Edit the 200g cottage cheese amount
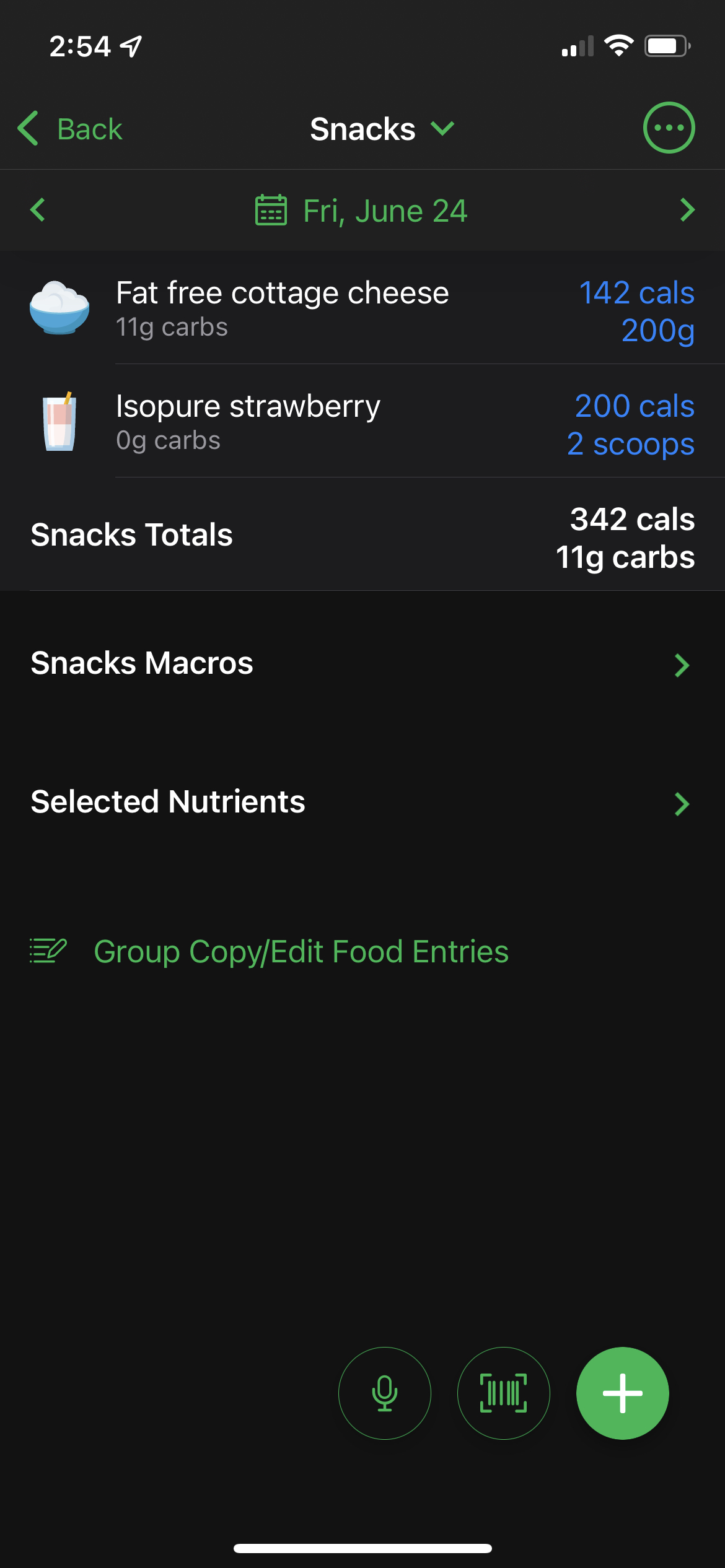This screenshot has height=1568, width=725. 657,331
